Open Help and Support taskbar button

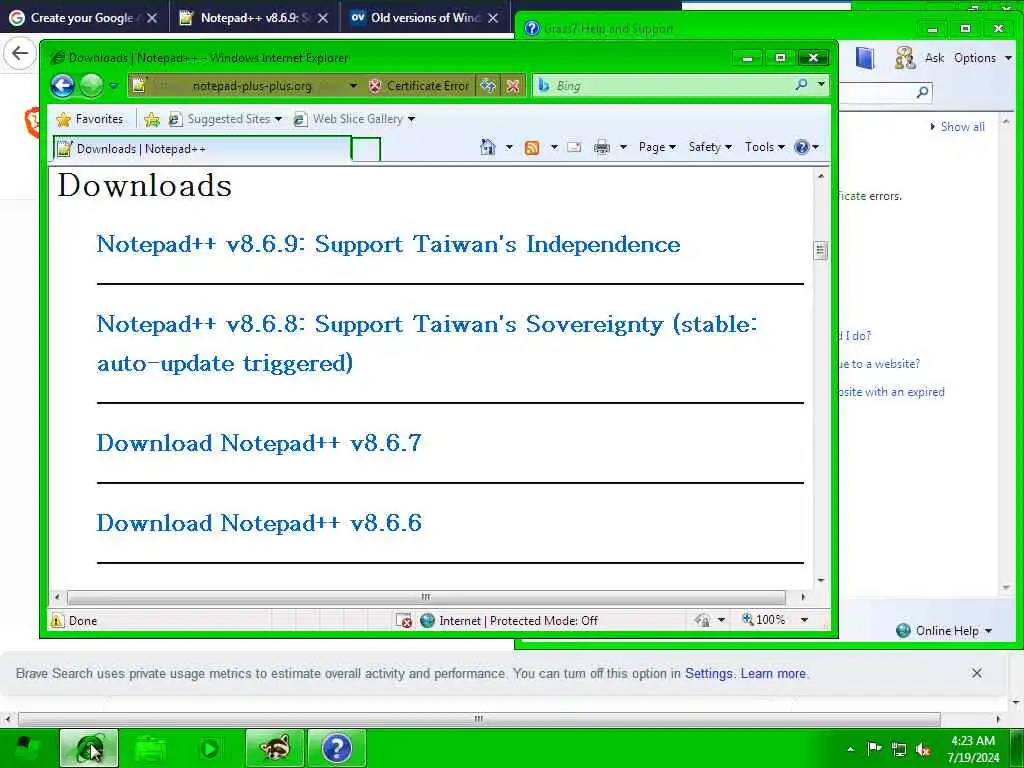point(337,748)
